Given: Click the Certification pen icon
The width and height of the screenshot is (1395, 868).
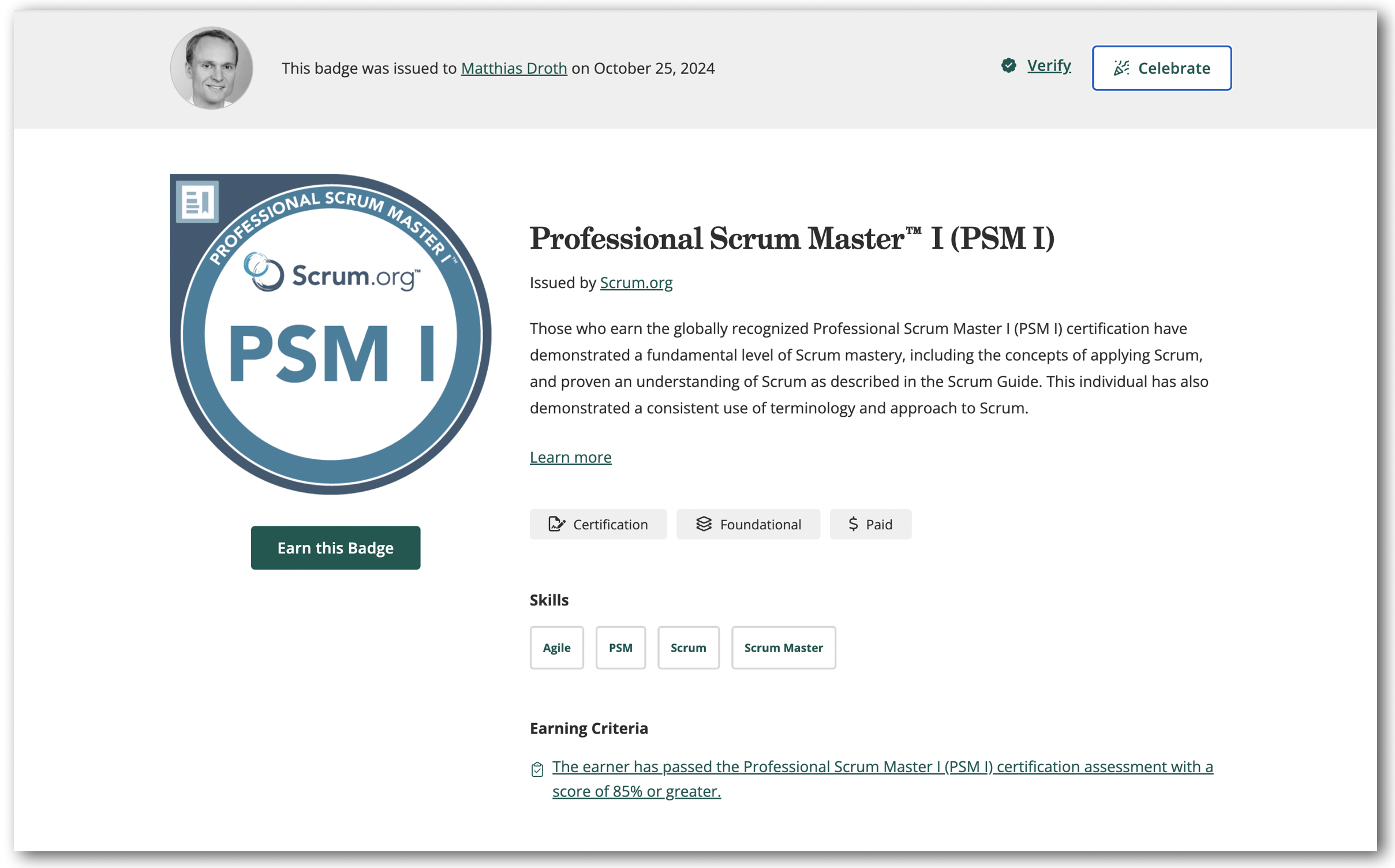Looking at the screenshot, I should point(556,524).
